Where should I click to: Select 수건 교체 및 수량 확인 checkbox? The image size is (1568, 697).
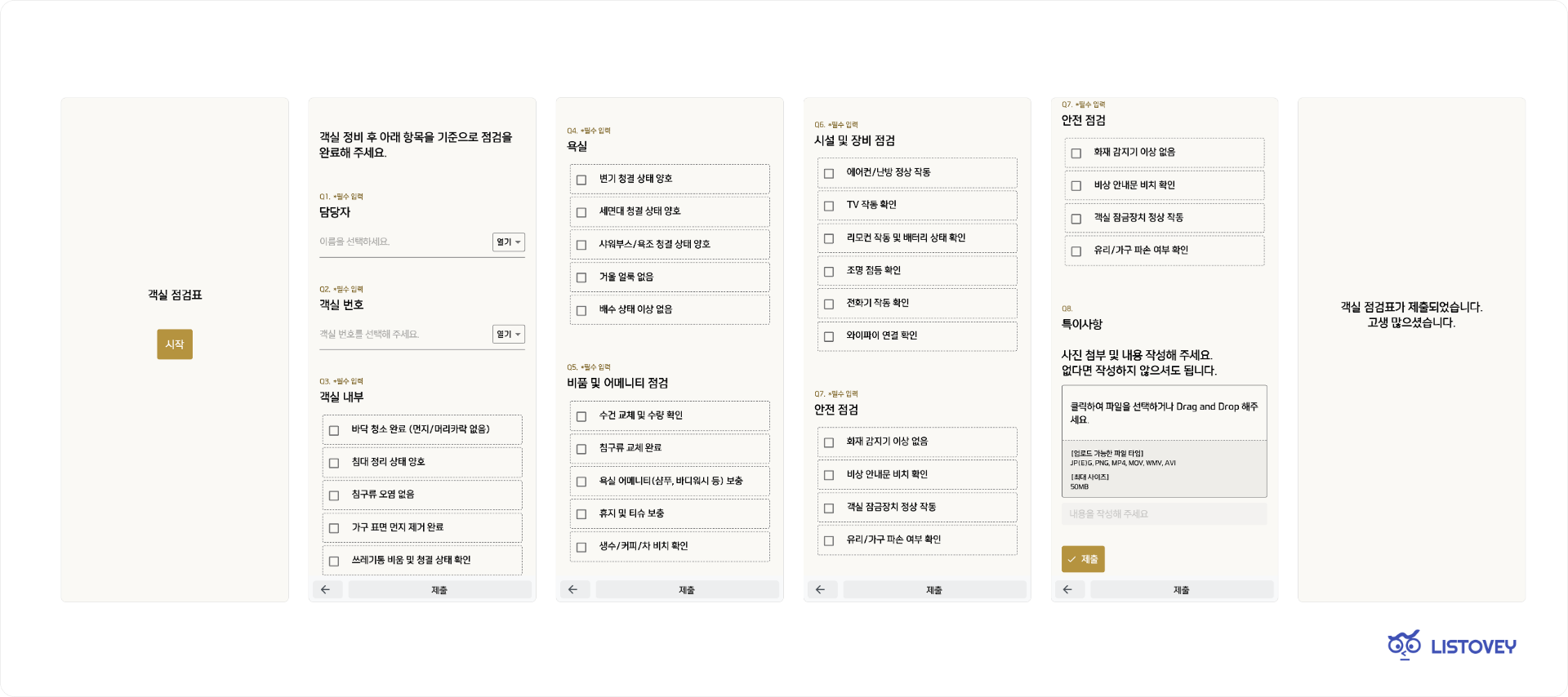pyautogui.click(x=581, y=416)
